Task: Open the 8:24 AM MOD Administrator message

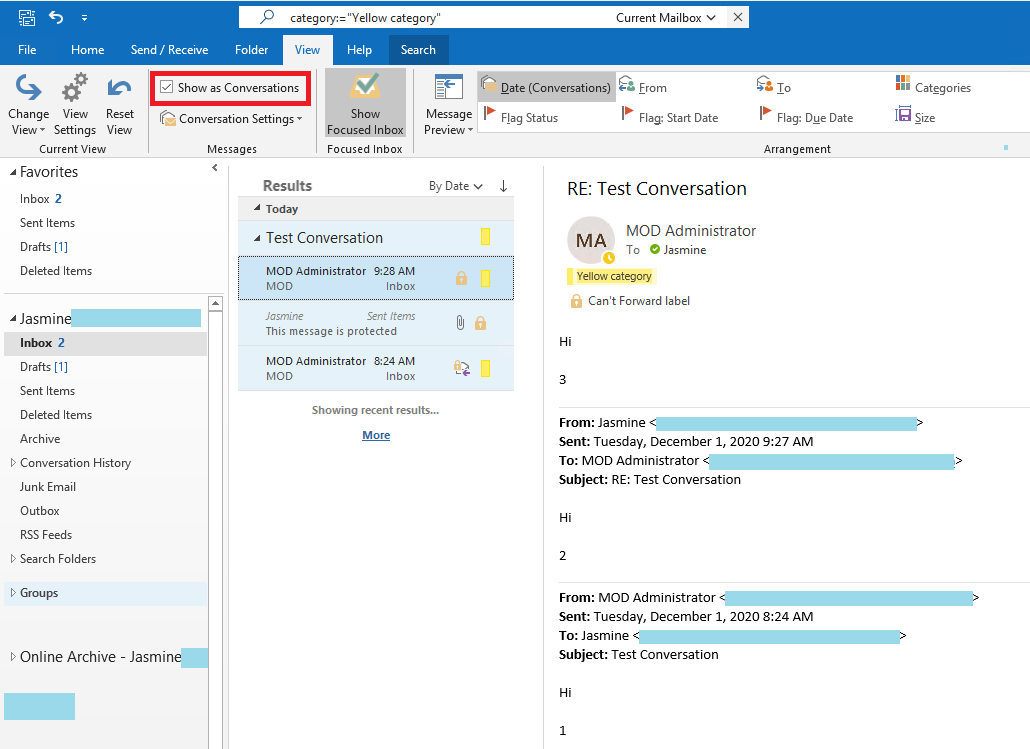Action: click(x=376, y=369)
